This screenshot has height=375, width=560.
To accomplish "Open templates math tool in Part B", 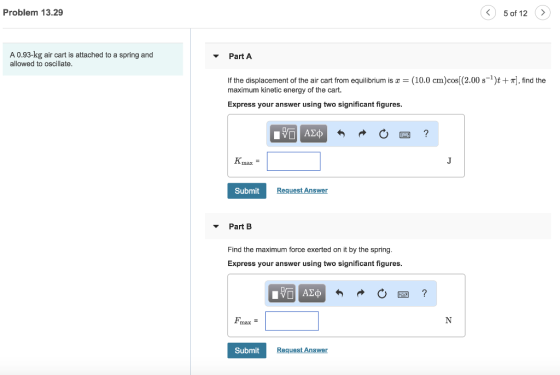I will tap(282, 294).
